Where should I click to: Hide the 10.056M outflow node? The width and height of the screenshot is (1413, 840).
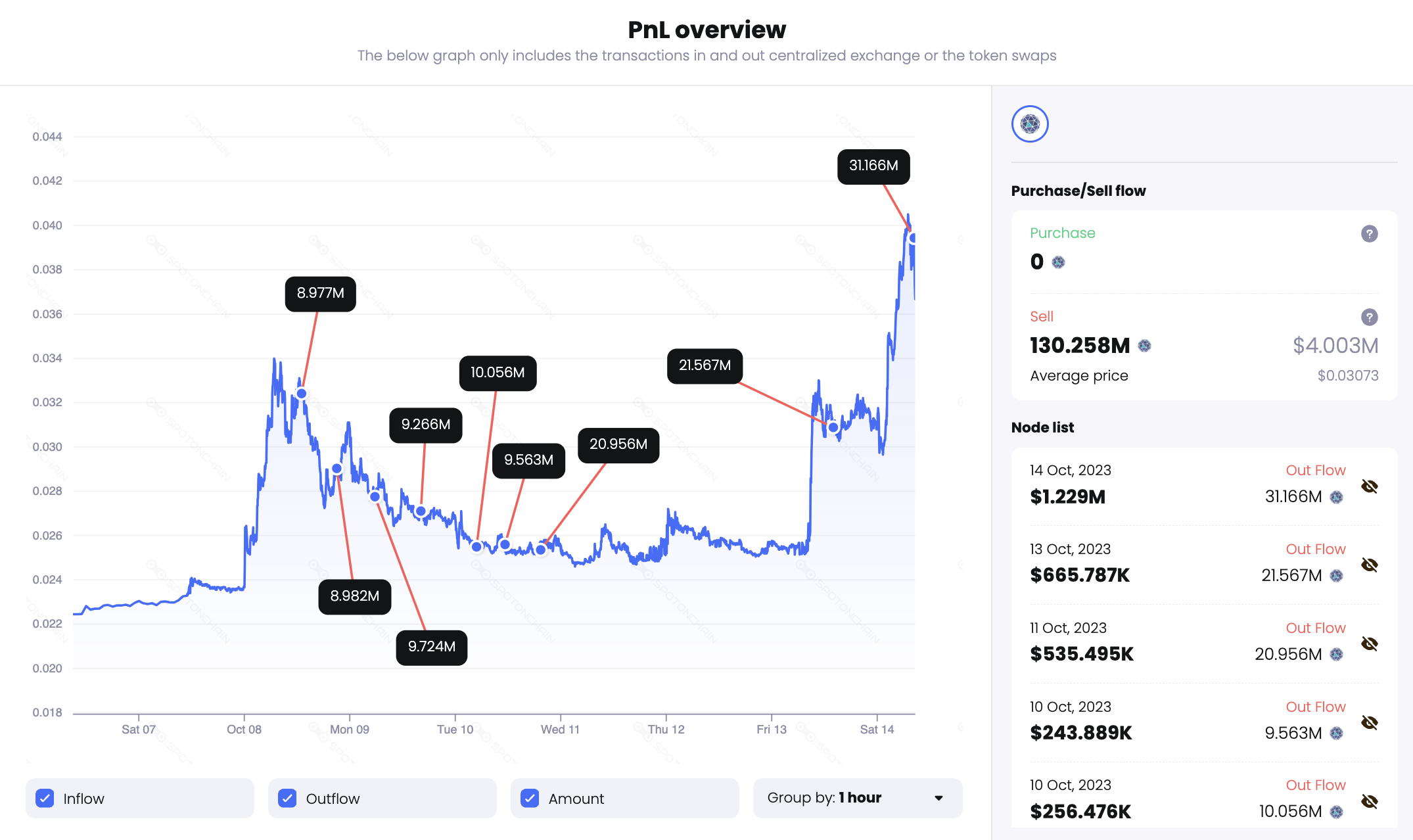(x=1369, y=802)
